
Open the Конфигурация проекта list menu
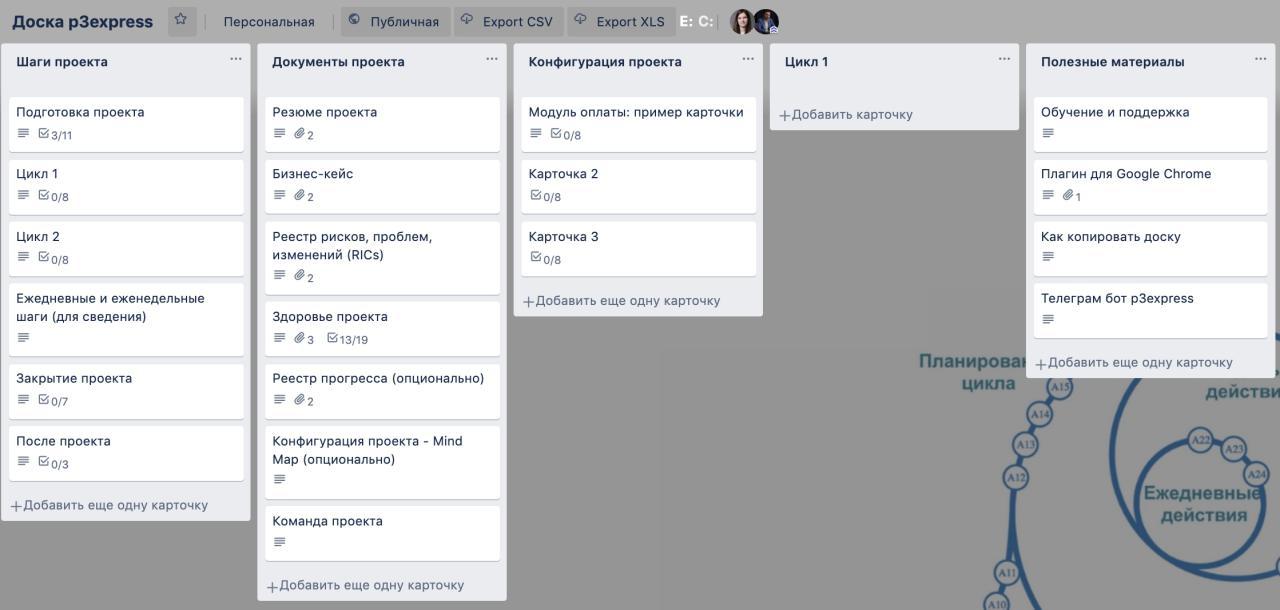click(x=748, y=59)
